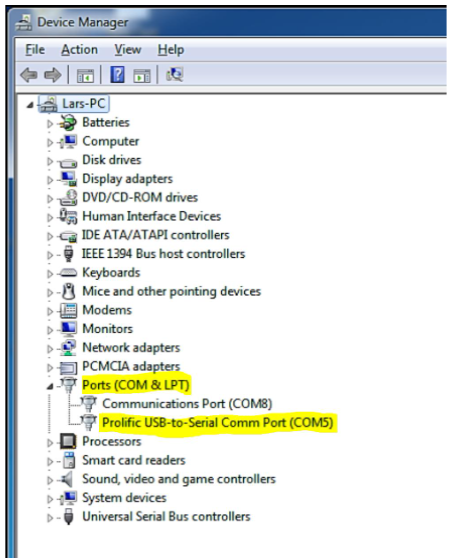461x558 pixels.
Task: Open the View menu
Action: point(128,49)
